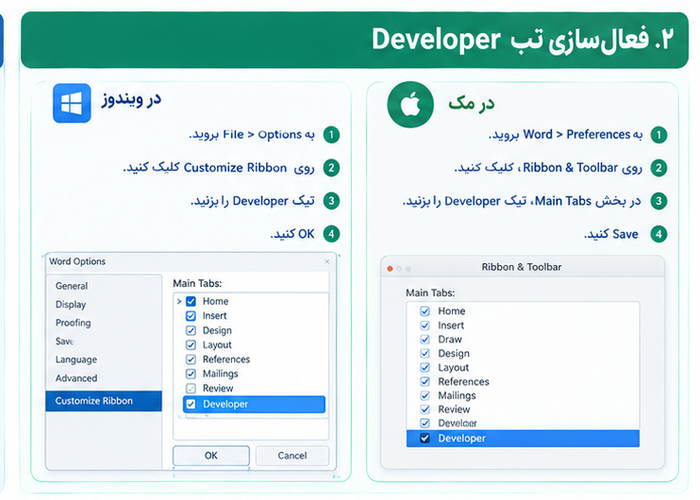Toggle References checkbox in Word Options
Screen dimensions: 700x500
[x=191, y=359]
